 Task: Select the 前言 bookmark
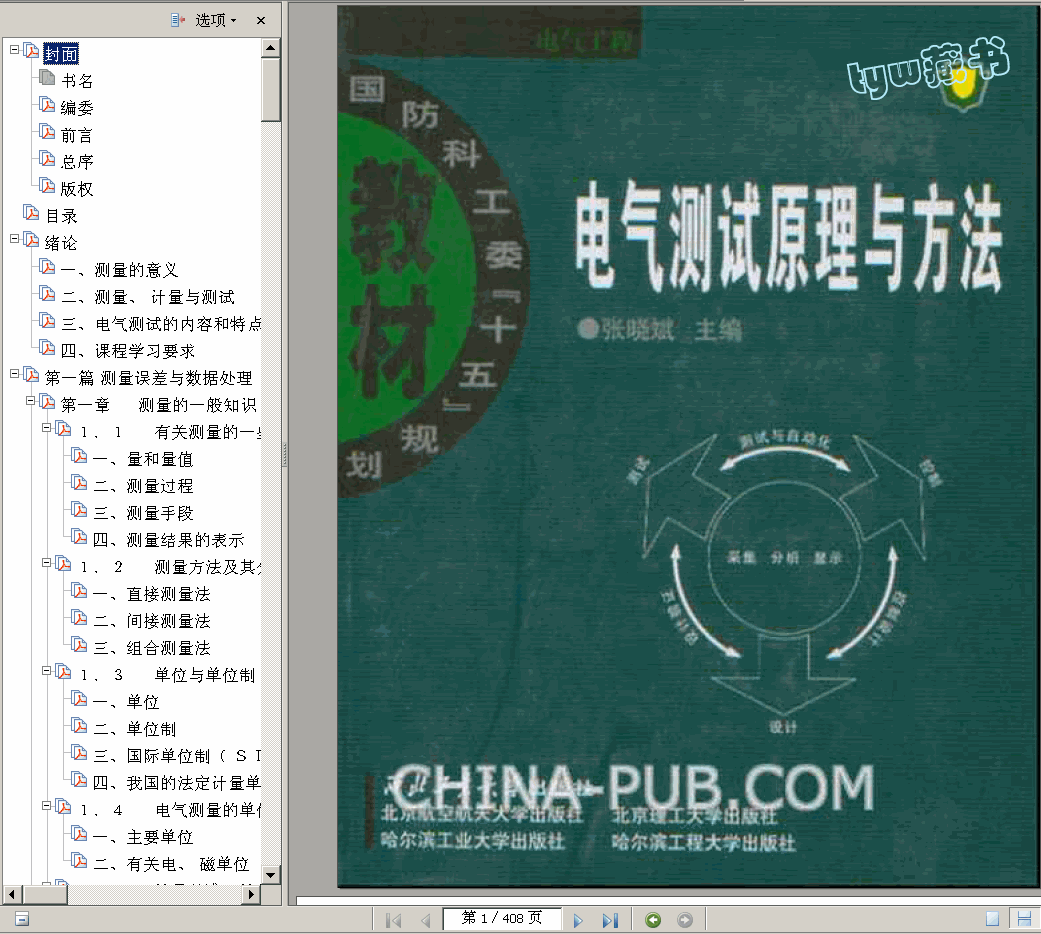click(x=77, y=135)
